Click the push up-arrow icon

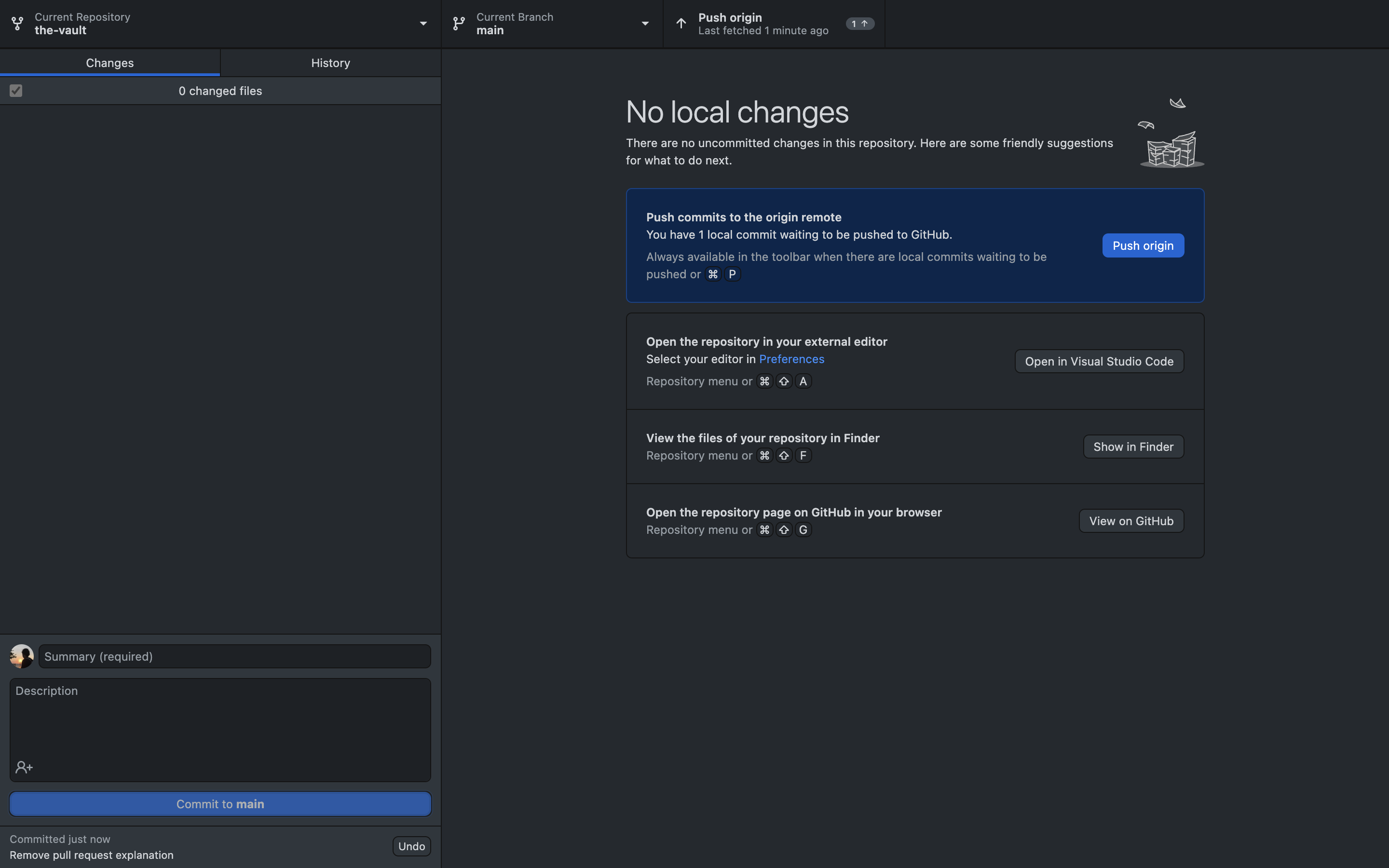pyautogui.click(x=681, y=24)
